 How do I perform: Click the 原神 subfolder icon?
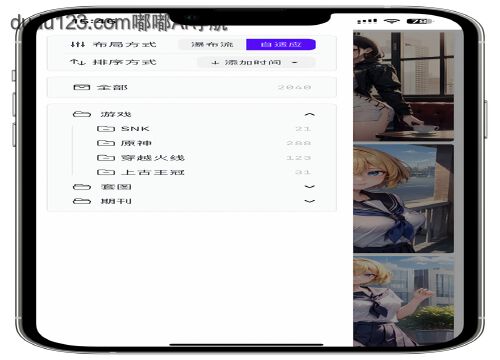[x=106, y=143]
